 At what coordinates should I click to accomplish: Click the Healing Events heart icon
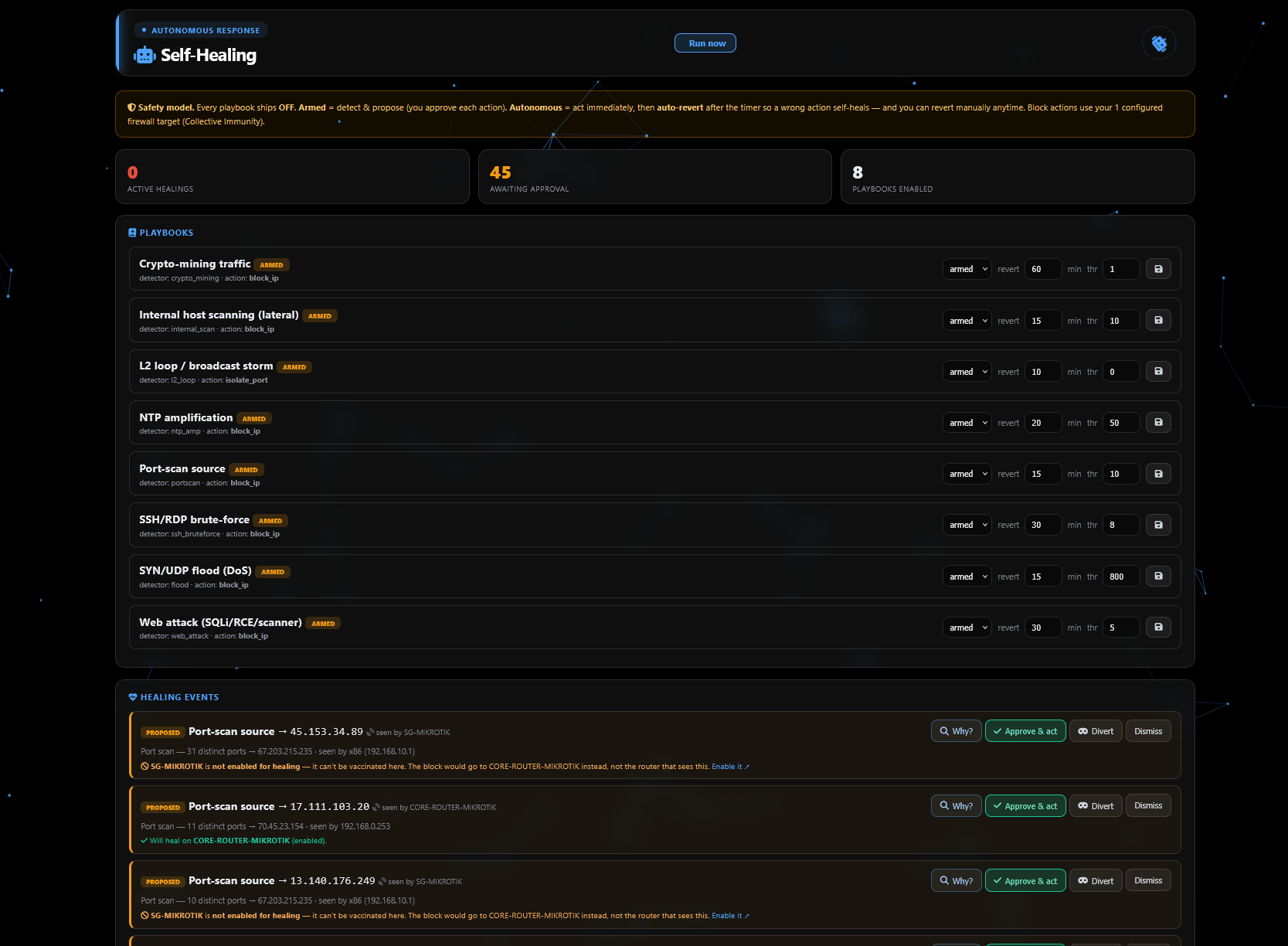click(x=133, y=697)
